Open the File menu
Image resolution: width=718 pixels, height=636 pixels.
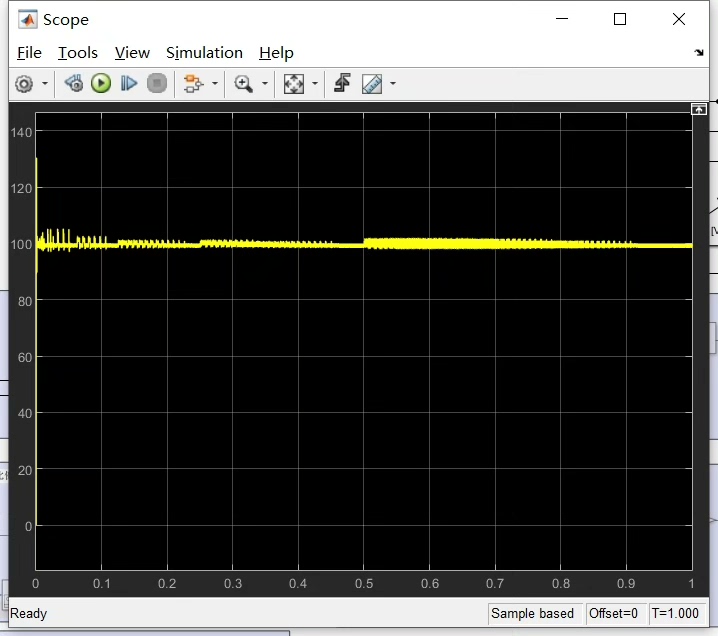tap(29, 53)
